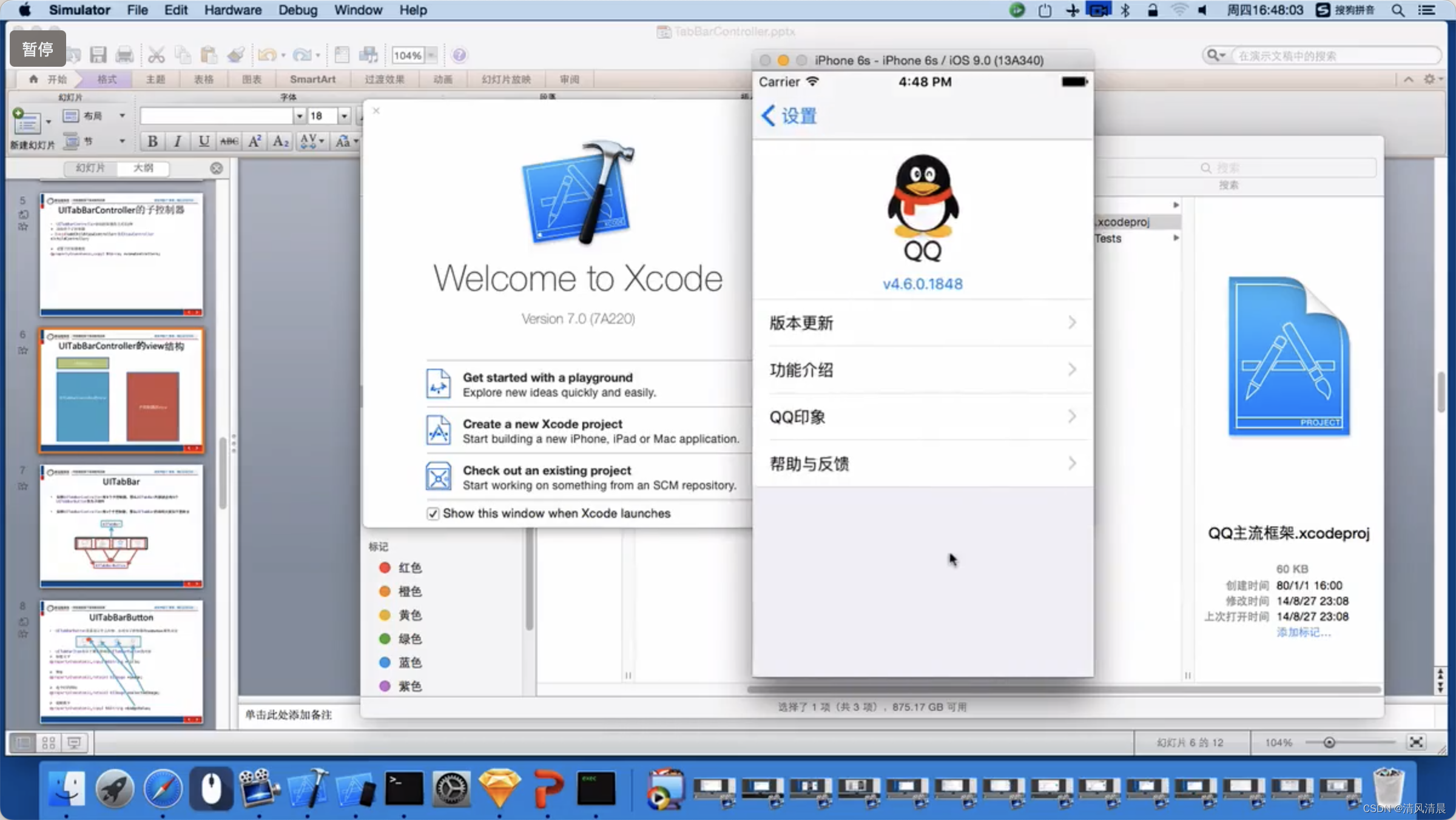The height and width of the screenshot is (820, 1456).
Task: Switch to the 动画 ribbon tab
Action: coord(443,79)
